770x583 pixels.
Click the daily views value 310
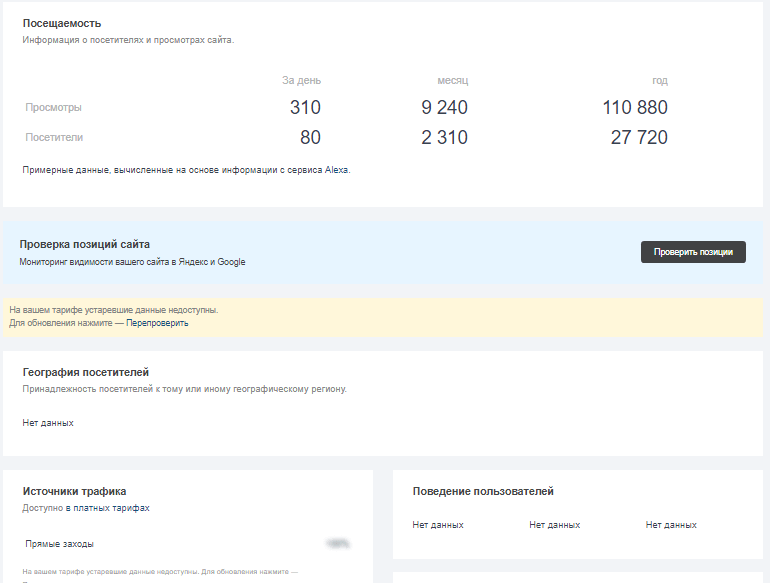(305, 108)
